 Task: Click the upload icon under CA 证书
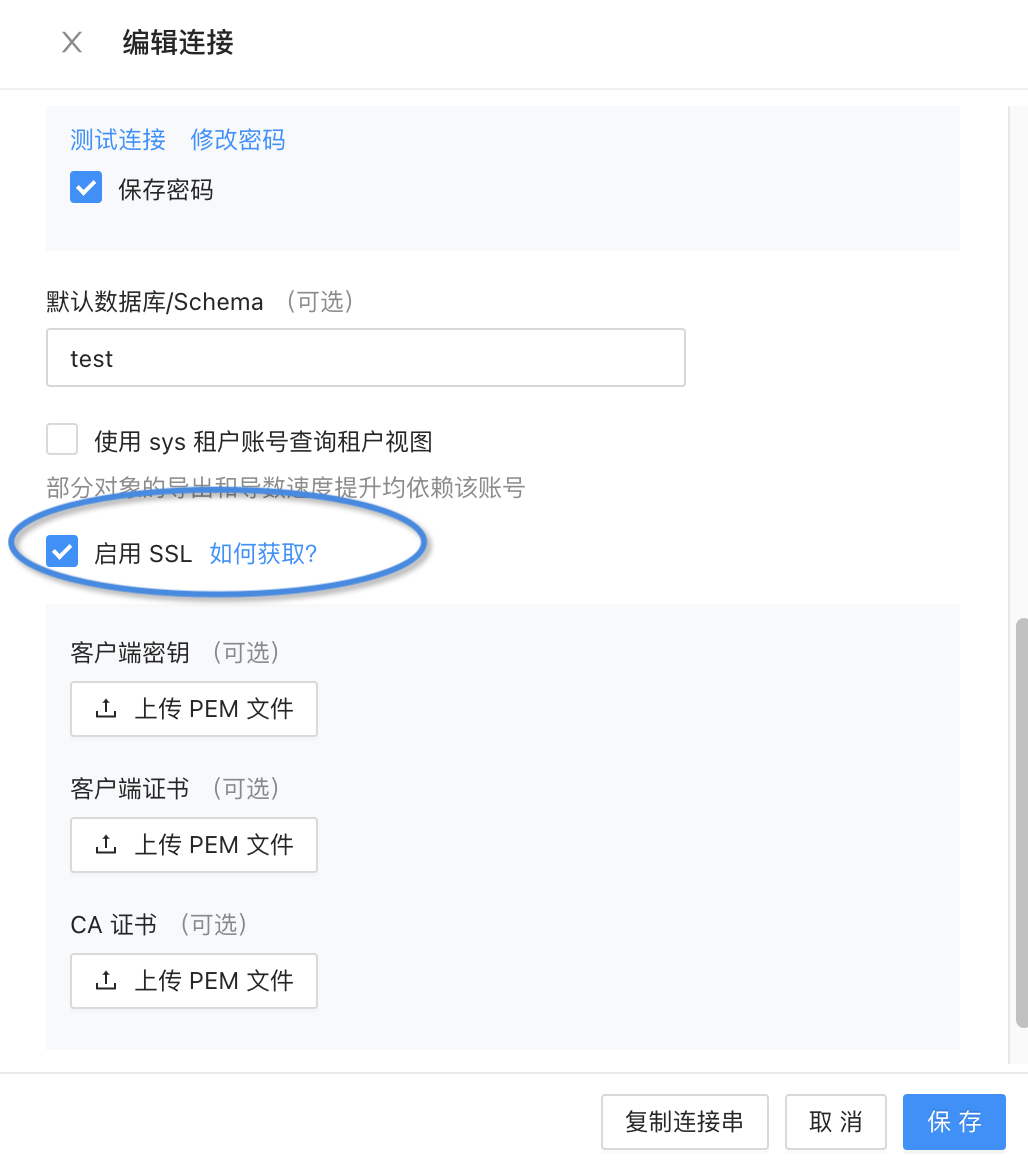[105, 980]
